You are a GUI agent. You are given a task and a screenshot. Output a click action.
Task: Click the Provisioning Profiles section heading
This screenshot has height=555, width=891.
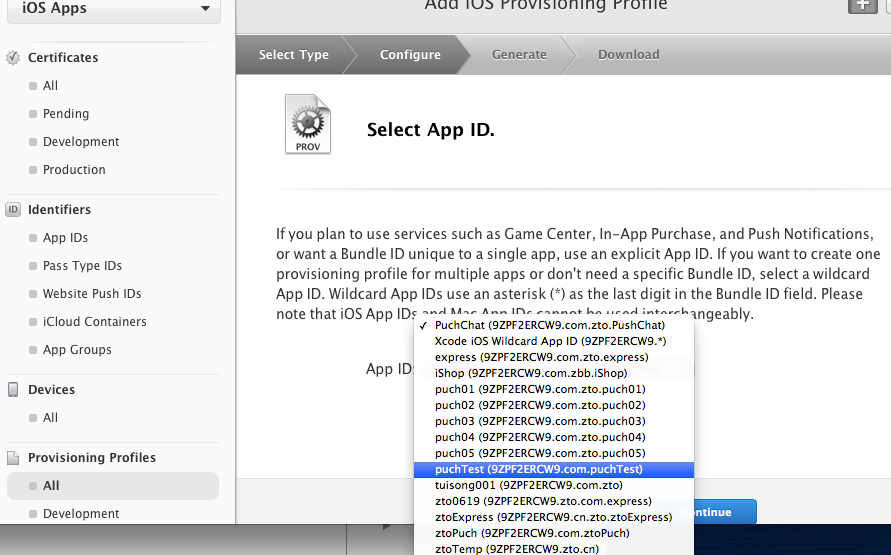[91, 458]
